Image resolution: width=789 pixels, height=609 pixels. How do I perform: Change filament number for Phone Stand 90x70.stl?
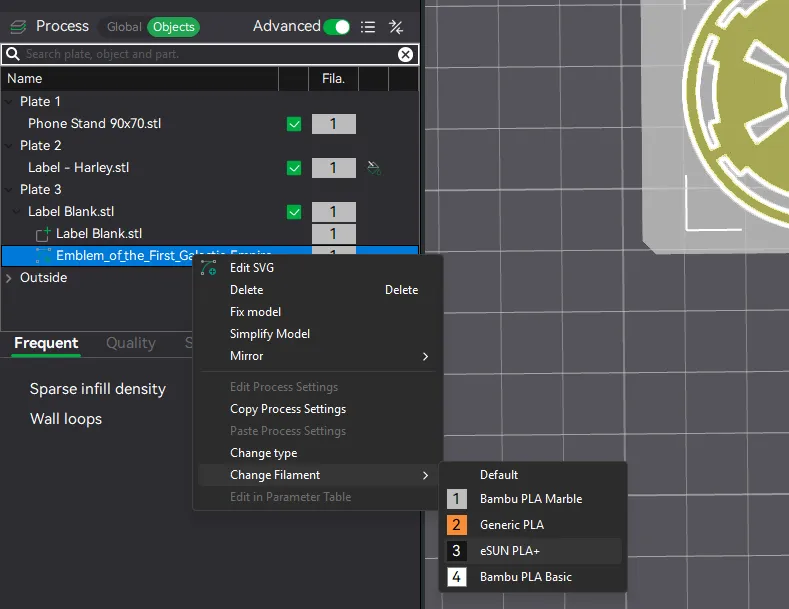pos(334,124)
